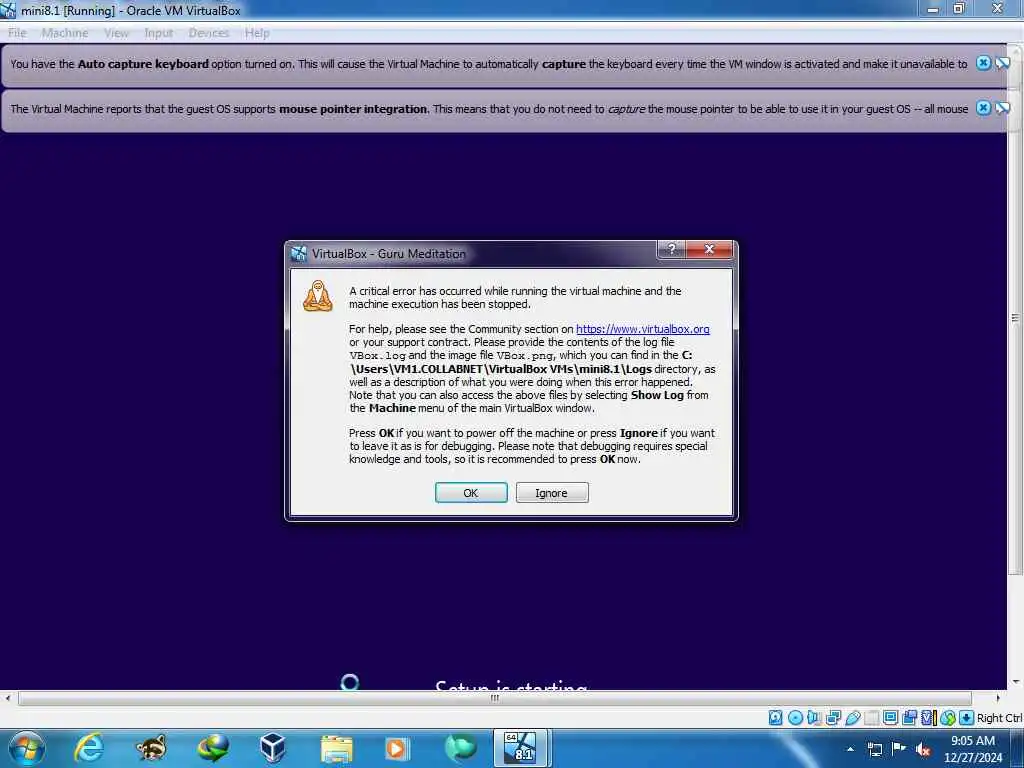
Task: Click the greyed shared folders status icon
Action: (871, 718)
